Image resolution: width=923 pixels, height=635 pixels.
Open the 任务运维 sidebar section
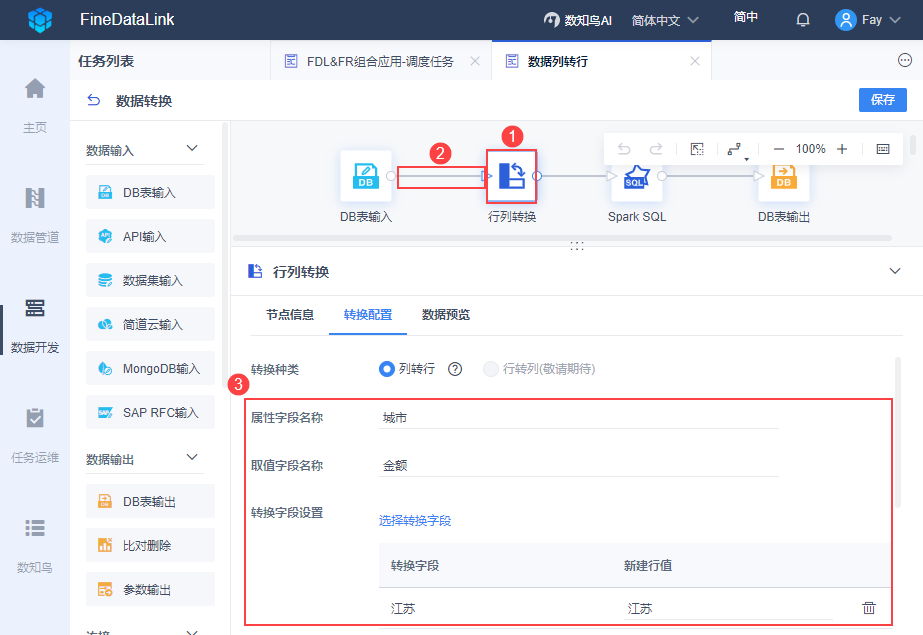35,435
